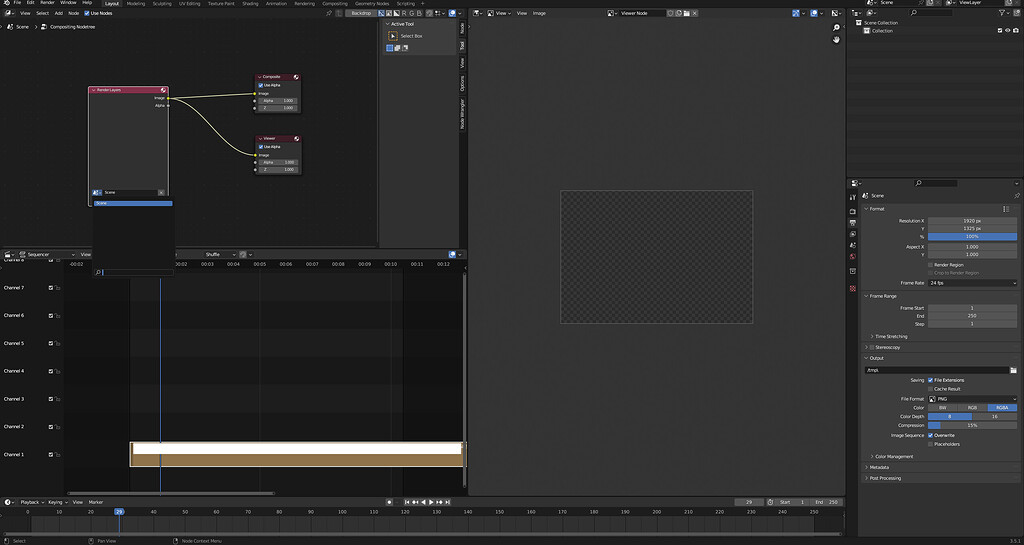Click the zoom magnifier icon in the image viewer
This screenshot has height=545, width=1024.
pos(836,27)
